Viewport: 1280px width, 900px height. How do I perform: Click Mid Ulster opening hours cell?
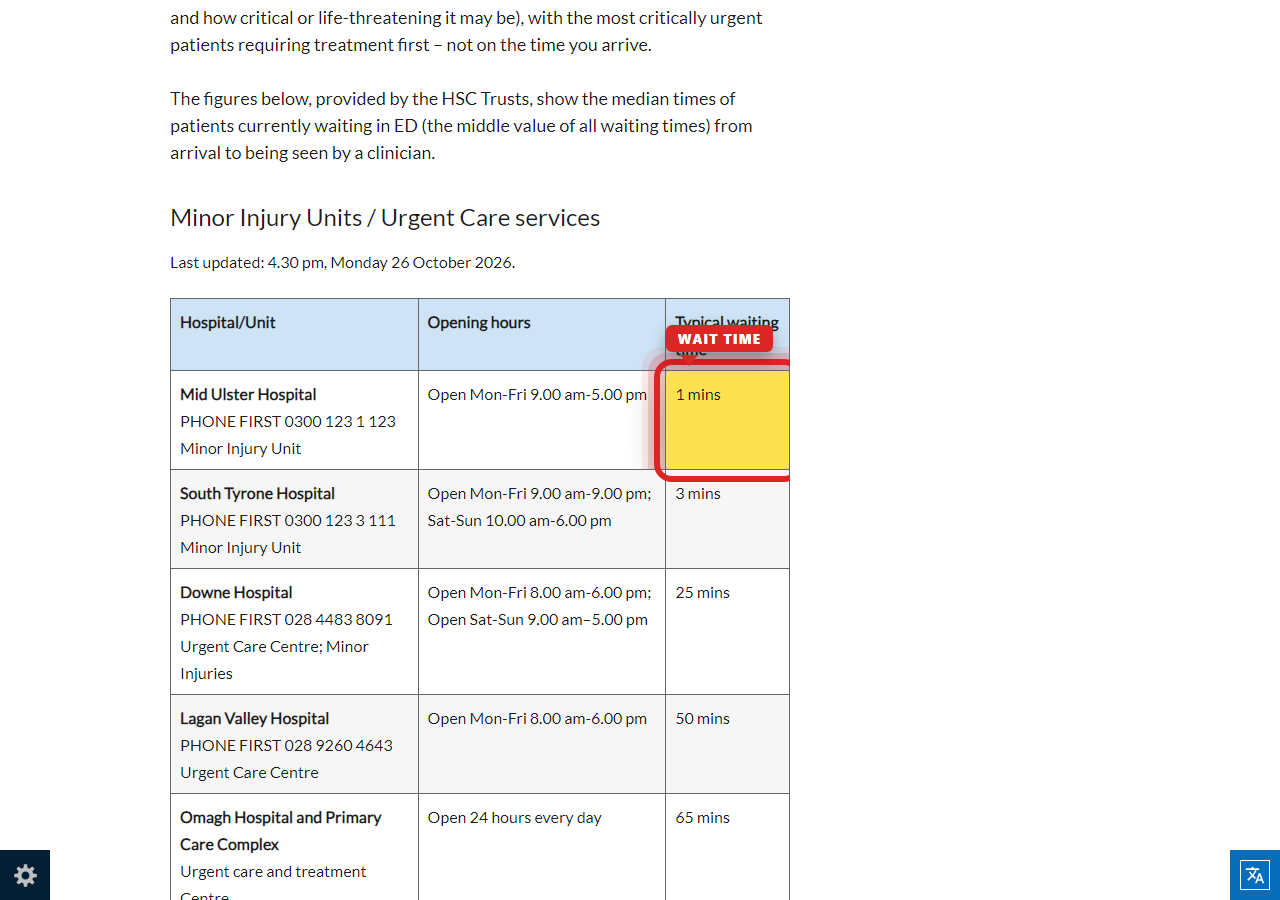(x=542, y=420)
